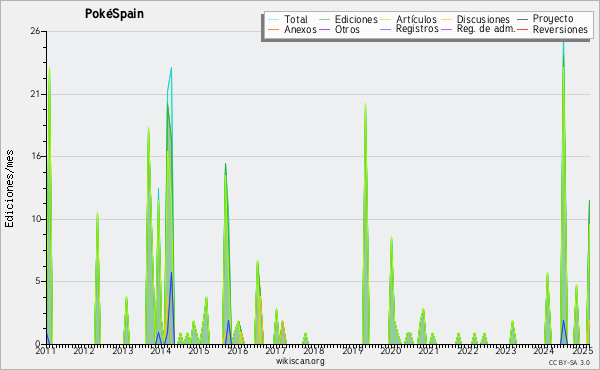Viewport: 600px width, 370px height.
Task: Click the tallest peak in mid-2024
Action: [x=563, y=41]
